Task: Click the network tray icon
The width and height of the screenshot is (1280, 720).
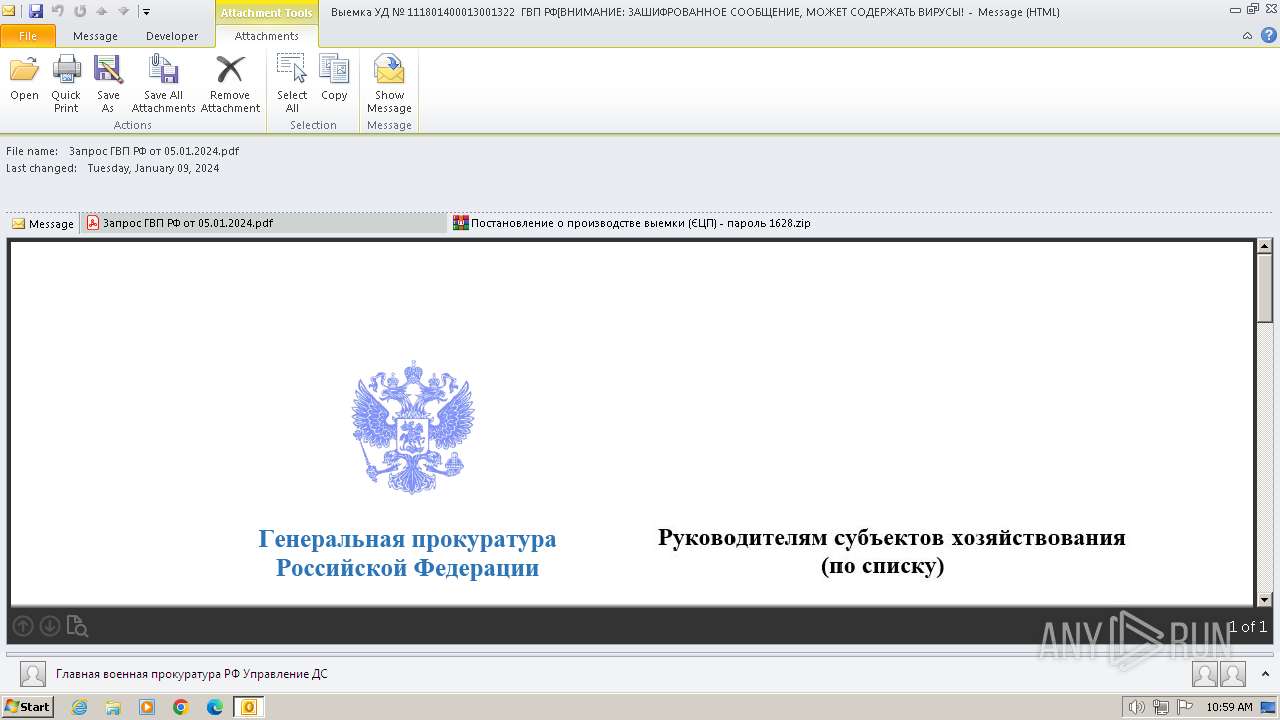Action: (1161, 707)
